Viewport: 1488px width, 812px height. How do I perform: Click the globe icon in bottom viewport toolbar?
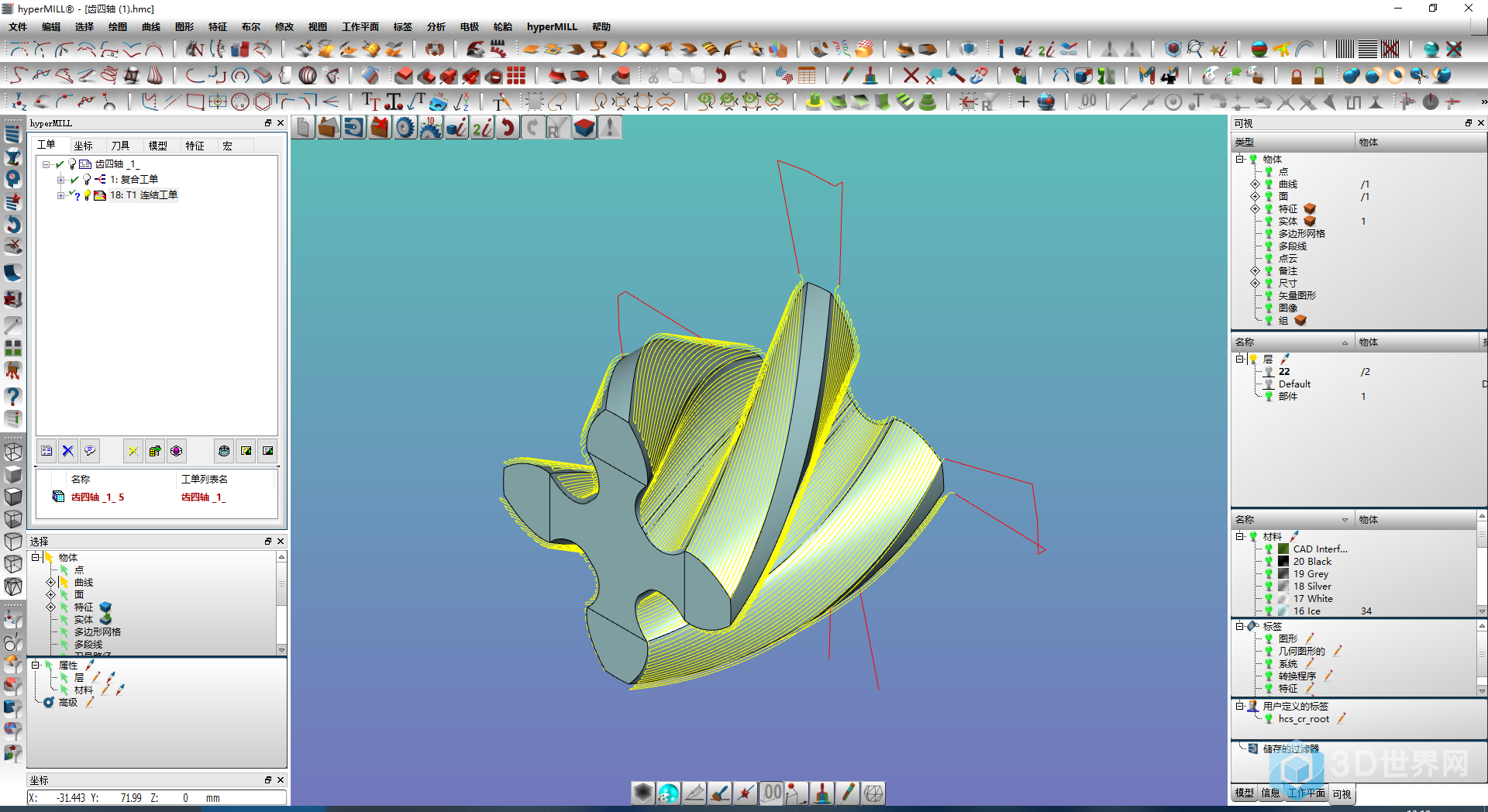pyautogui.click(x=668, y=793)
